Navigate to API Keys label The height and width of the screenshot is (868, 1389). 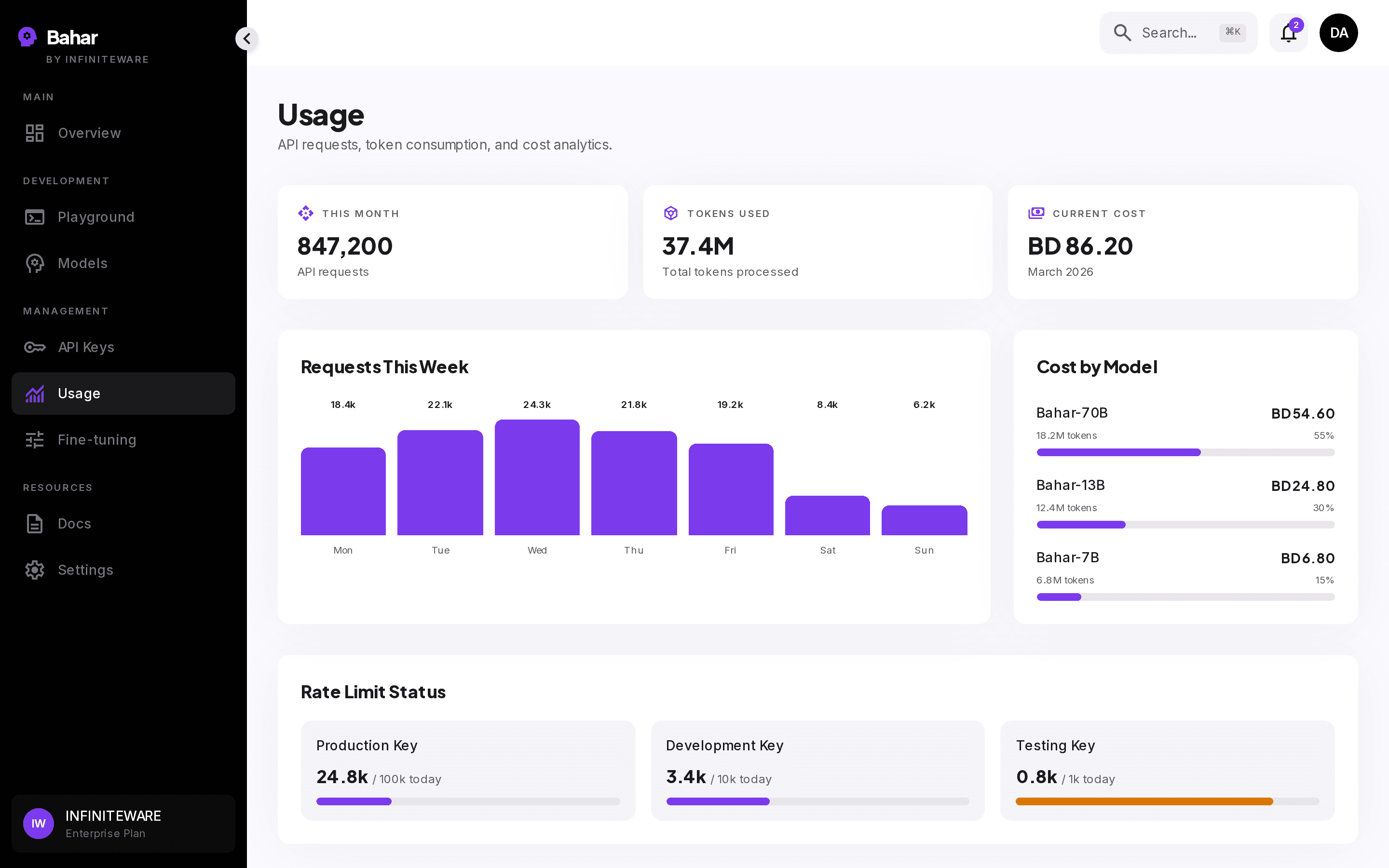pos(86,347)
